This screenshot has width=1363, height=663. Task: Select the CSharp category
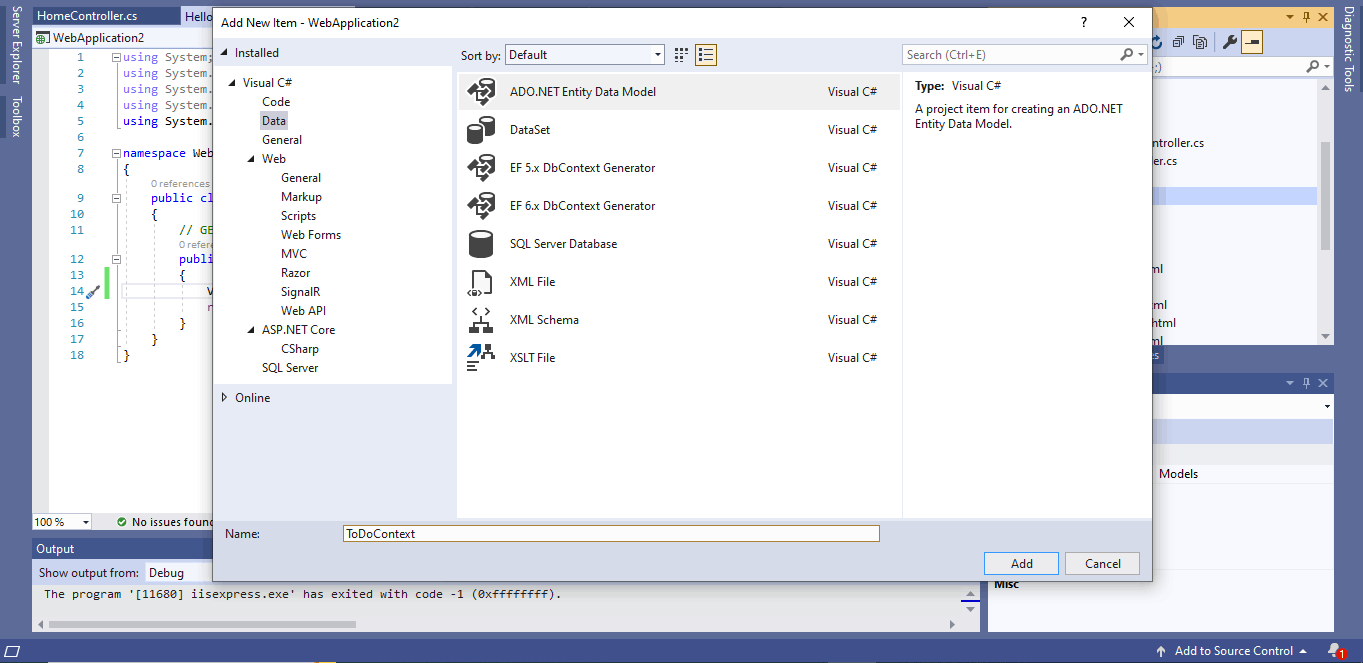tap(300, 349)
